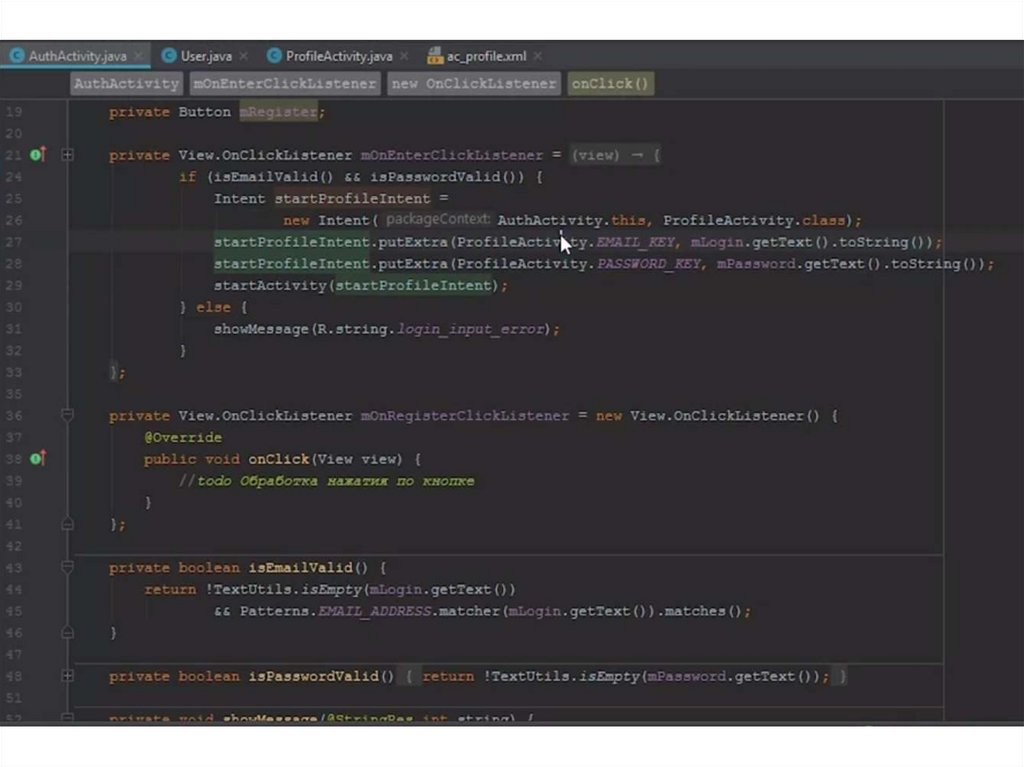Click the Java class icon on AuthActivity.java tab

(16, 56)
